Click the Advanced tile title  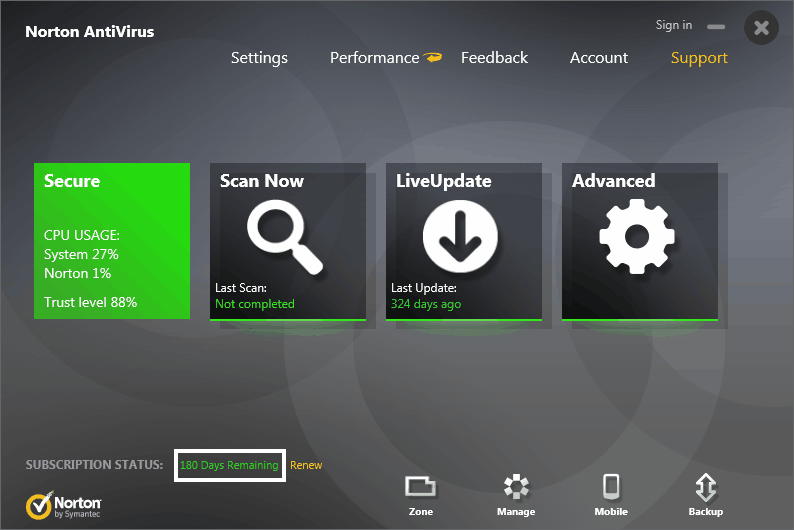point(614,181)
